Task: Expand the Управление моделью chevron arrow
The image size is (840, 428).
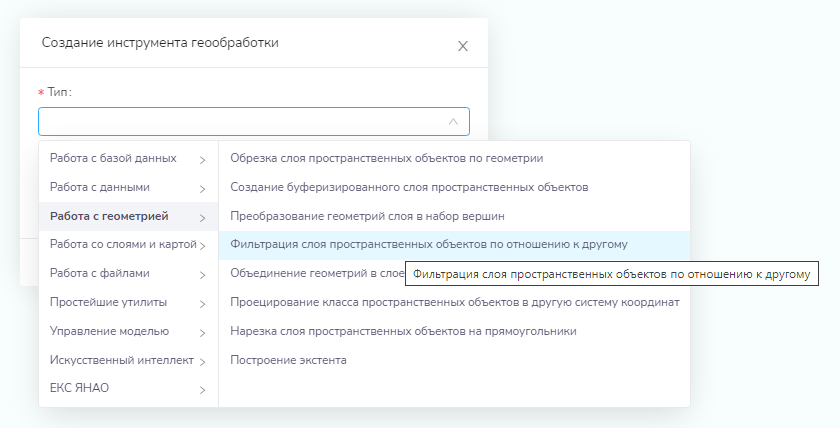Action: pos(202,332)
